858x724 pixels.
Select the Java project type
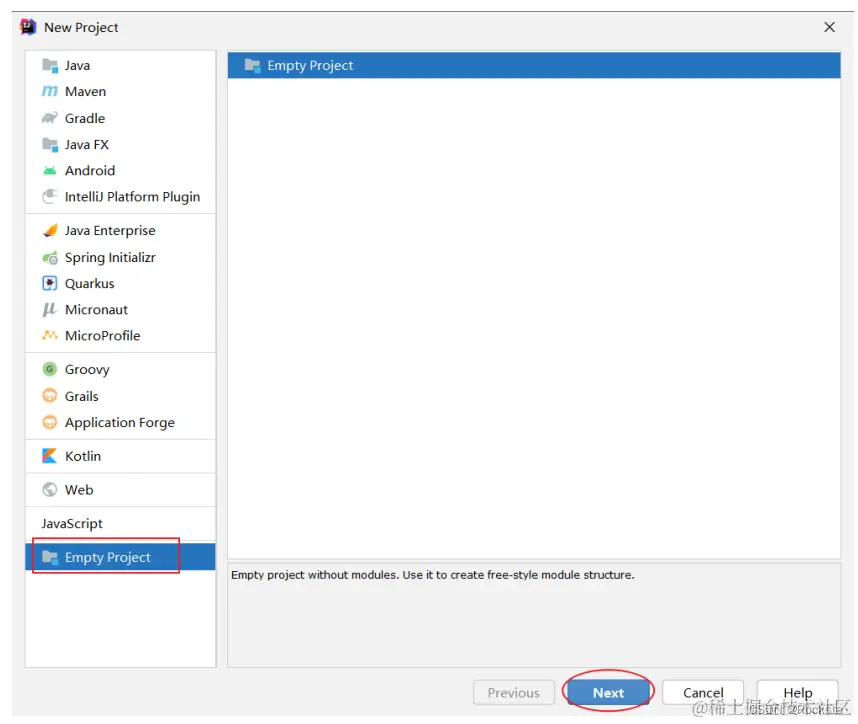120,66
